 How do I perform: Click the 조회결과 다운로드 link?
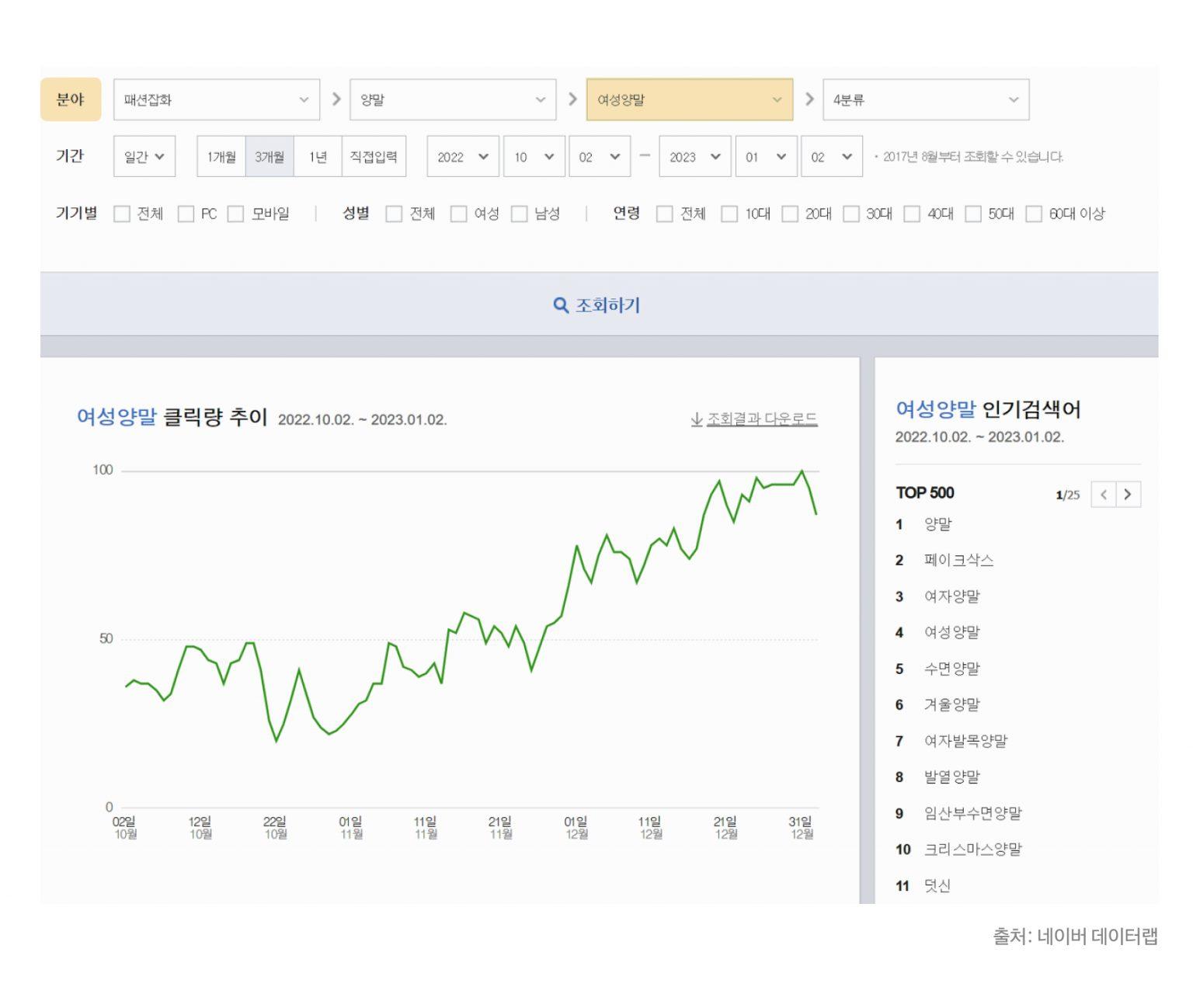pyautogui.click(x=761, y=419)
